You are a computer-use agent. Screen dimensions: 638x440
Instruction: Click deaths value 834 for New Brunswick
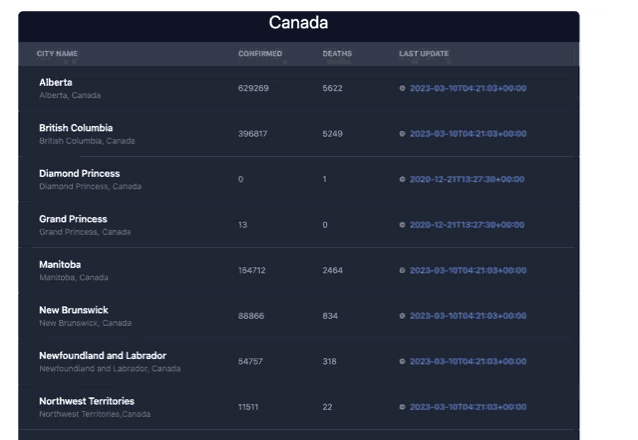point(330,316)
